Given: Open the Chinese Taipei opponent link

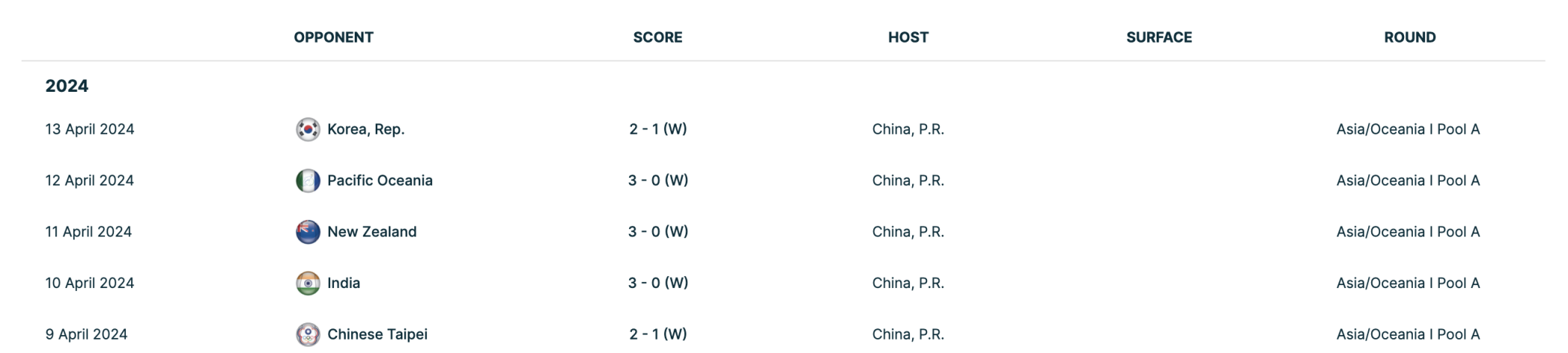Looking at the screenshot, I should (x=378, y=334).
